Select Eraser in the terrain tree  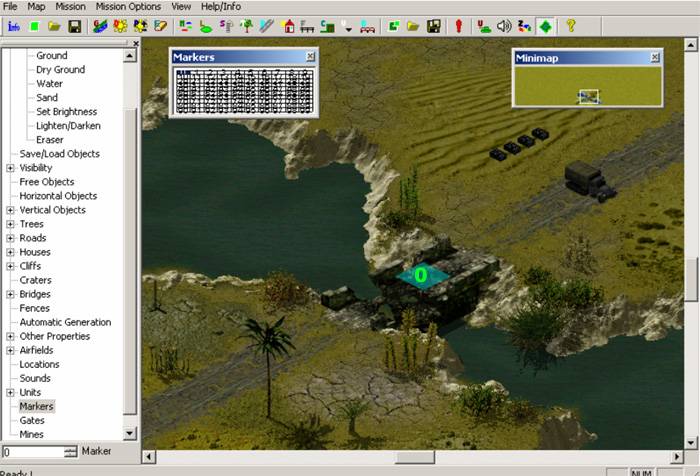pyautogui.click(x=50, y=140)
